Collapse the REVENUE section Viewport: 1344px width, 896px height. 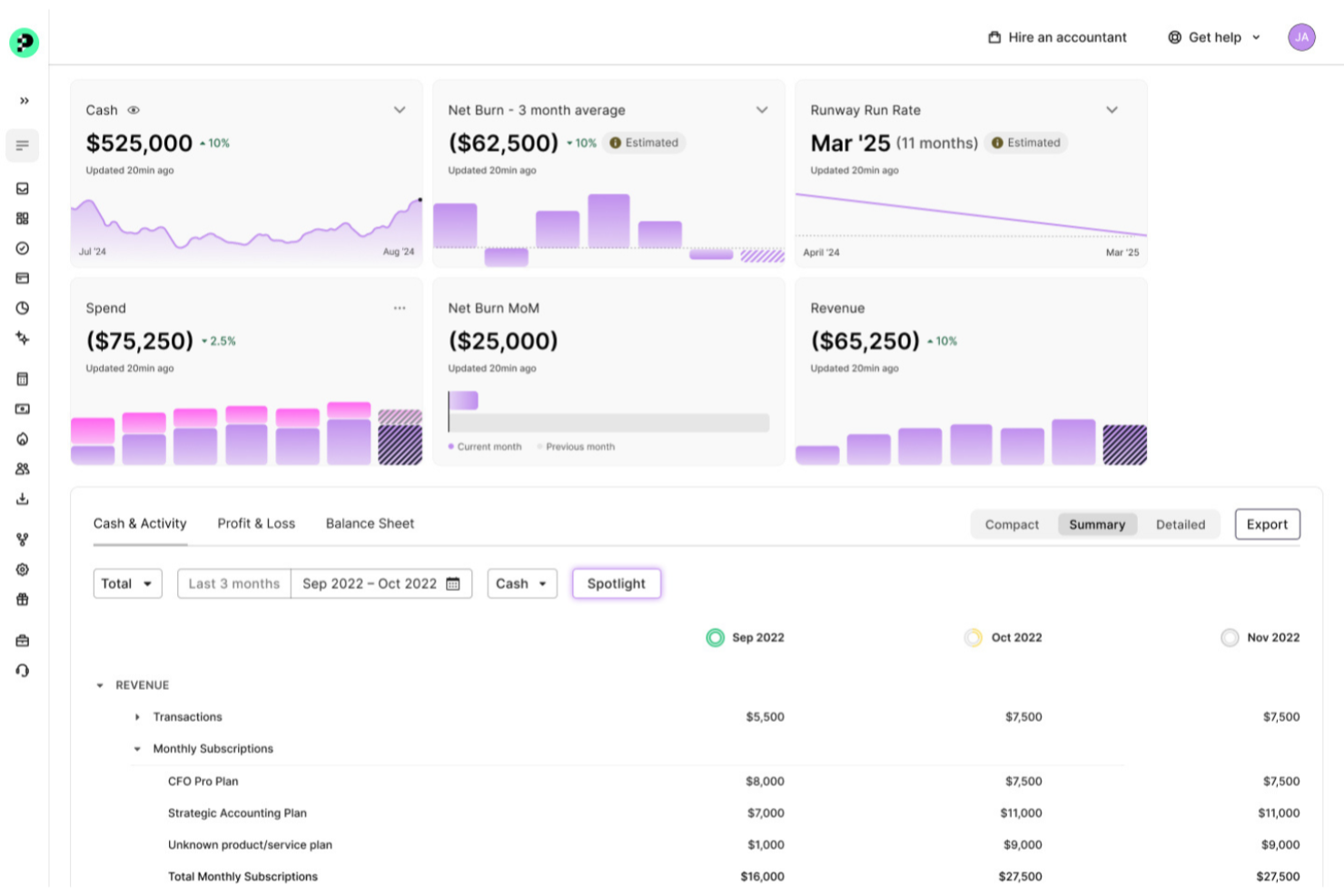coord(100,685)
